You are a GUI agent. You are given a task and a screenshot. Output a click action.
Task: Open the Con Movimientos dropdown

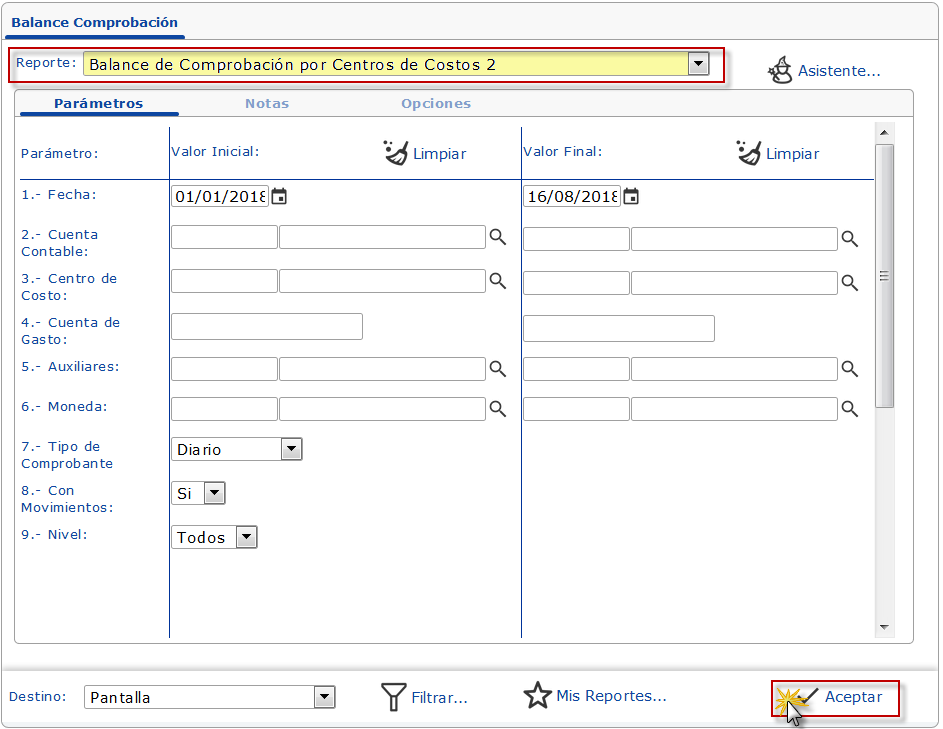coord(215,493)
